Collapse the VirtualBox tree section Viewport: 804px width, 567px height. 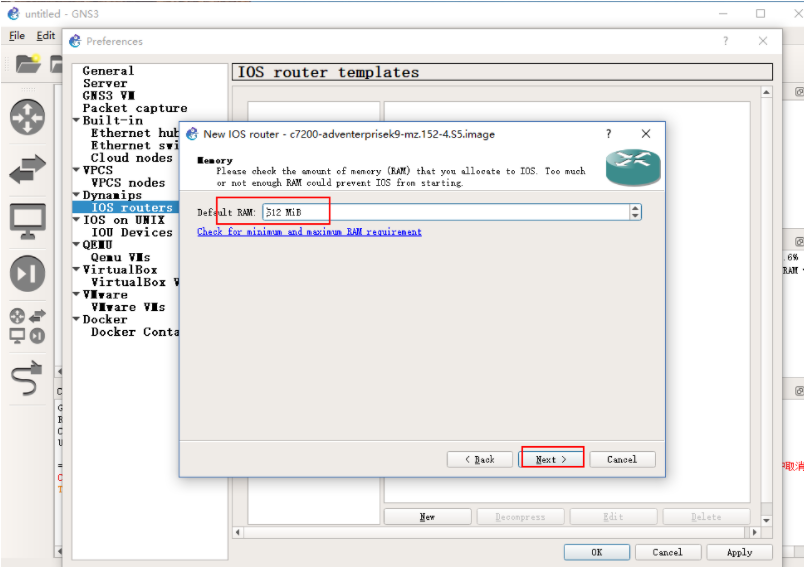tap(76, 269)
